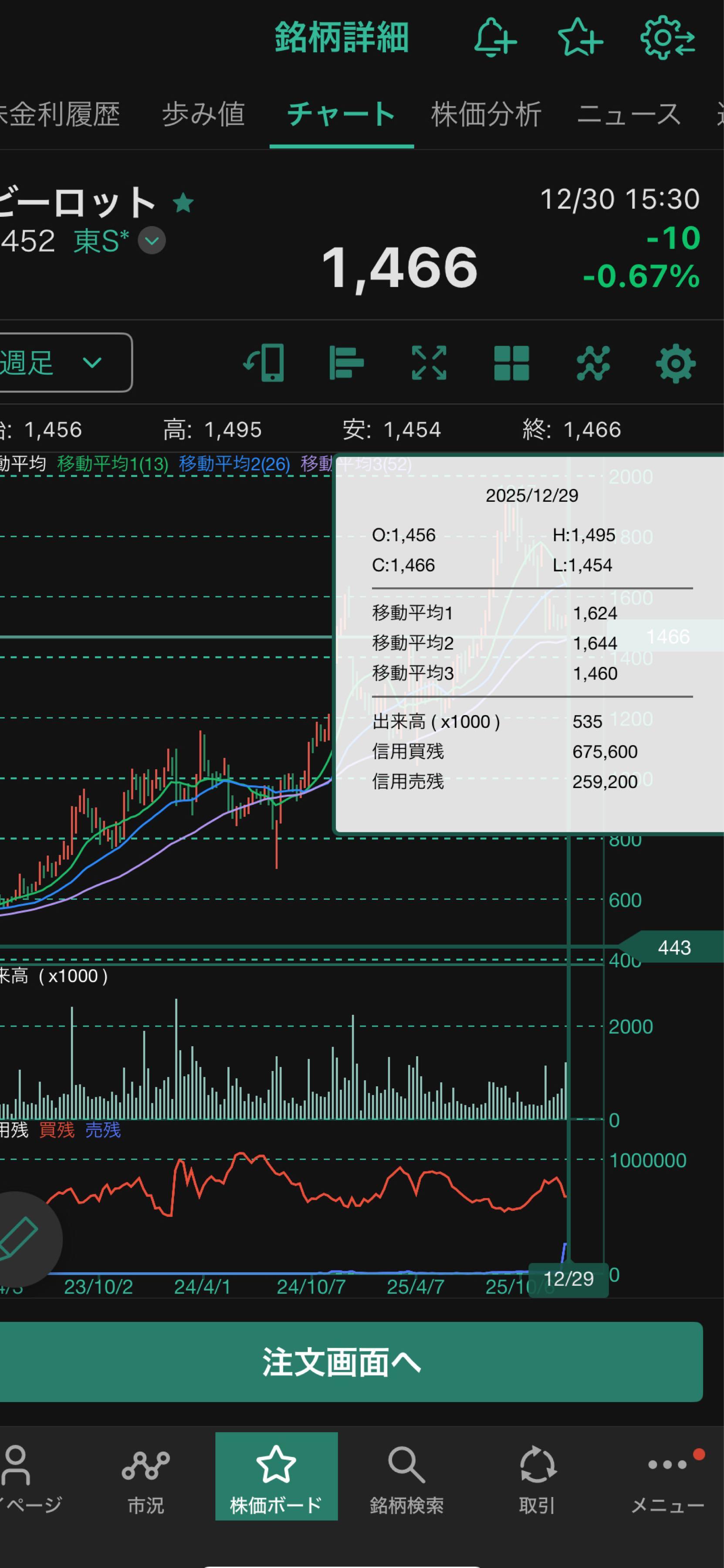The image size is (724, 1568).
Task: Switch to the 株価分析 tab
Action: pos(486,115)
